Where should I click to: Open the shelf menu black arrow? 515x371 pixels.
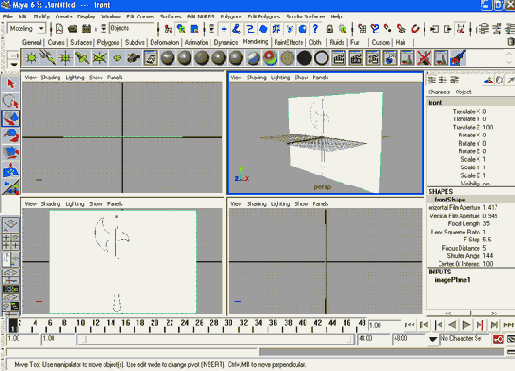[13, 64]
